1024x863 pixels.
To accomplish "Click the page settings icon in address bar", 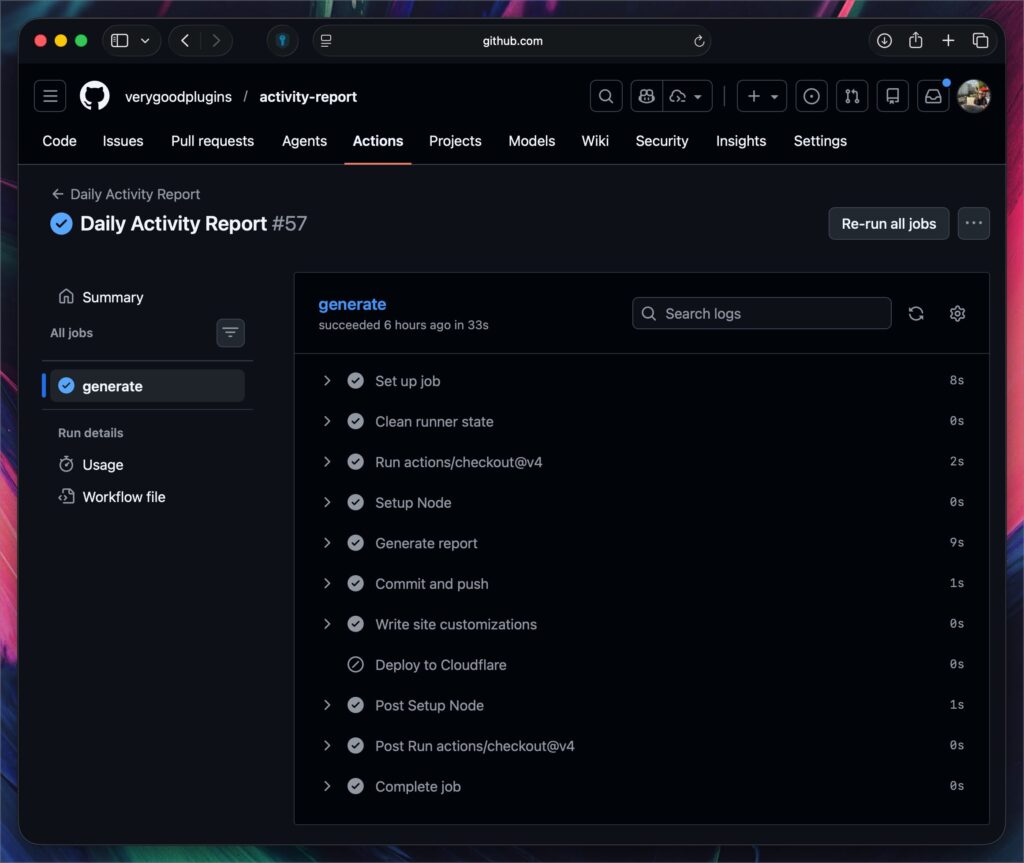I will [326, 41].
